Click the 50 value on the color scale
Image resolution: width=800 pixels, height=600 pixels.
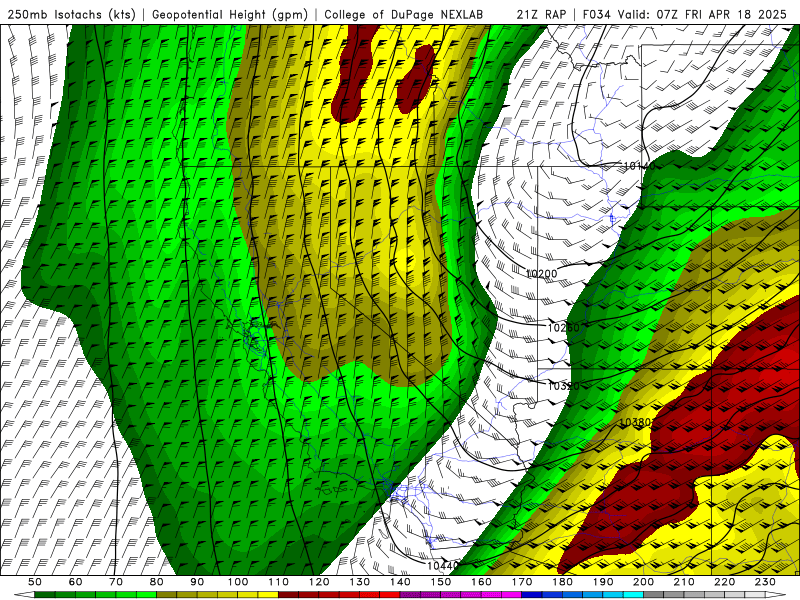pyautogui.click(x=35, y=582)
